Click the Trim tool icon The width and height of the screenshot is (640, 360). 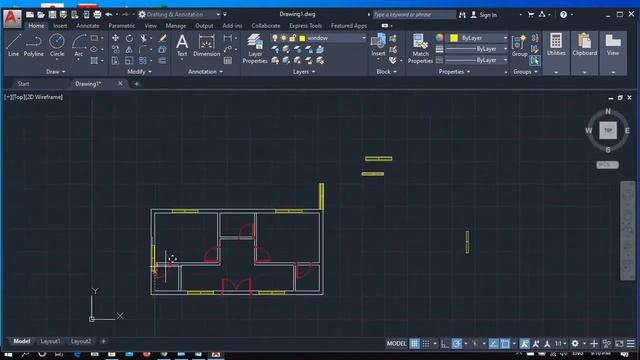coord(143,38)
